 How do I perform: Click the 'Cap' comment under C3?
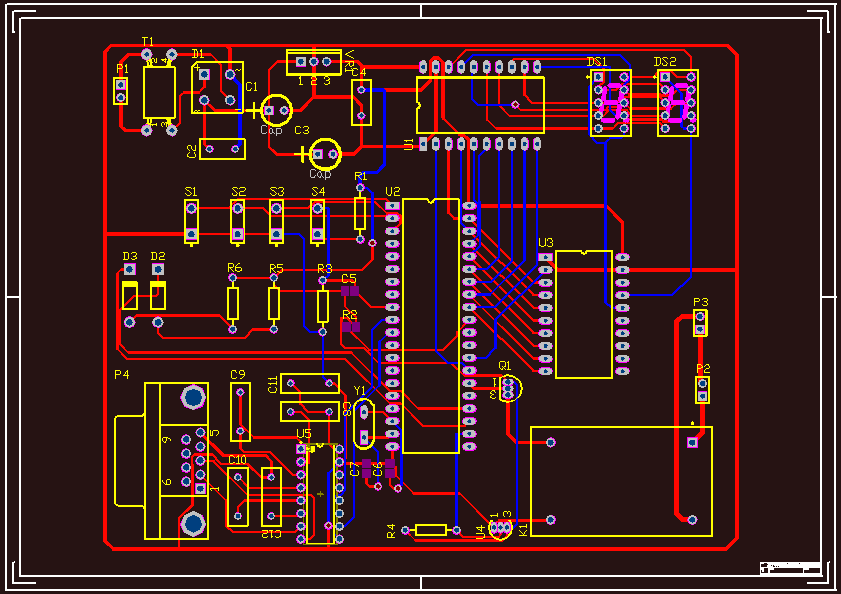point(320,174)
